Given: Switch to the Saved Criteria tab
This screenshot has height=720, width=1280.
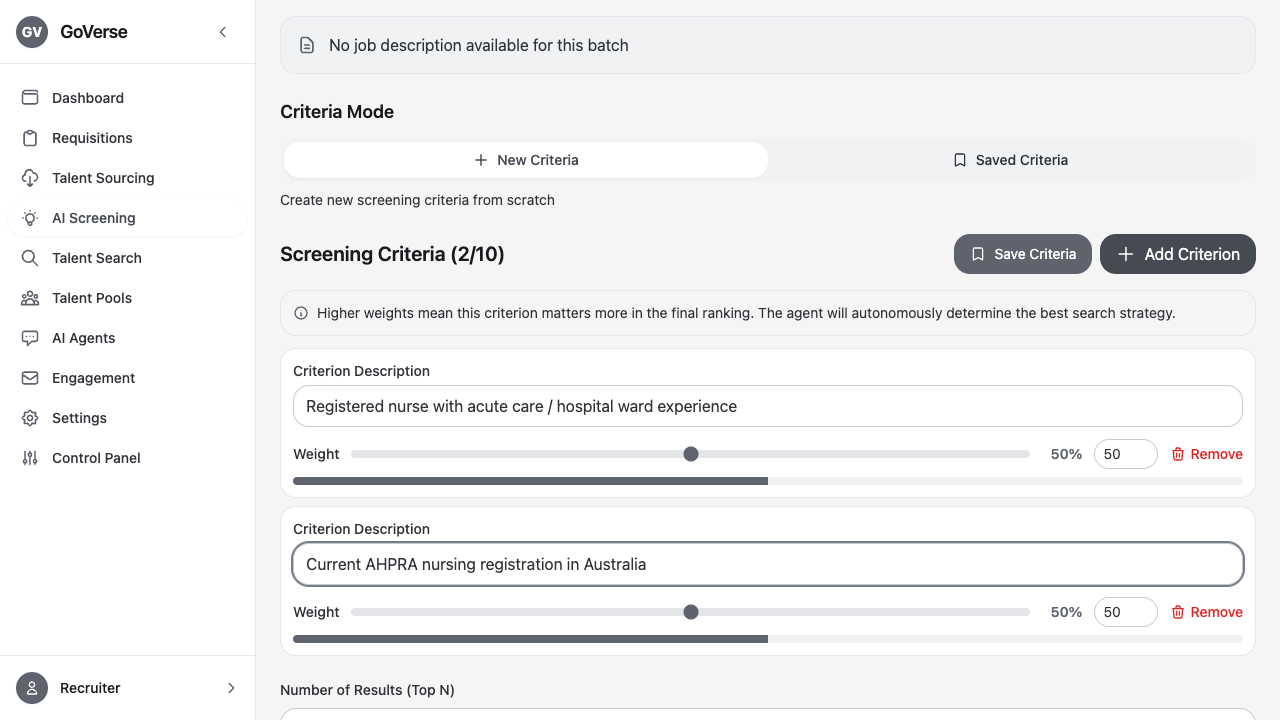Looking at the screenshot, I should [1010, 160].
